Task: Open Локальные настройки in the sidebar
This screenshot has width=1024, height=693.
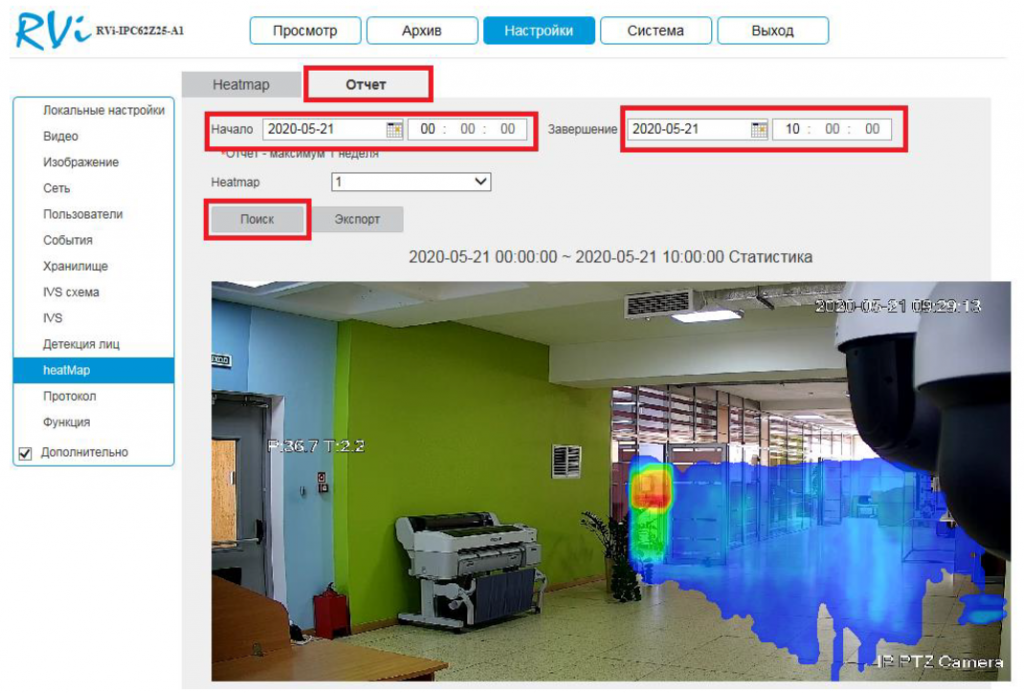Action: [103, 110]
